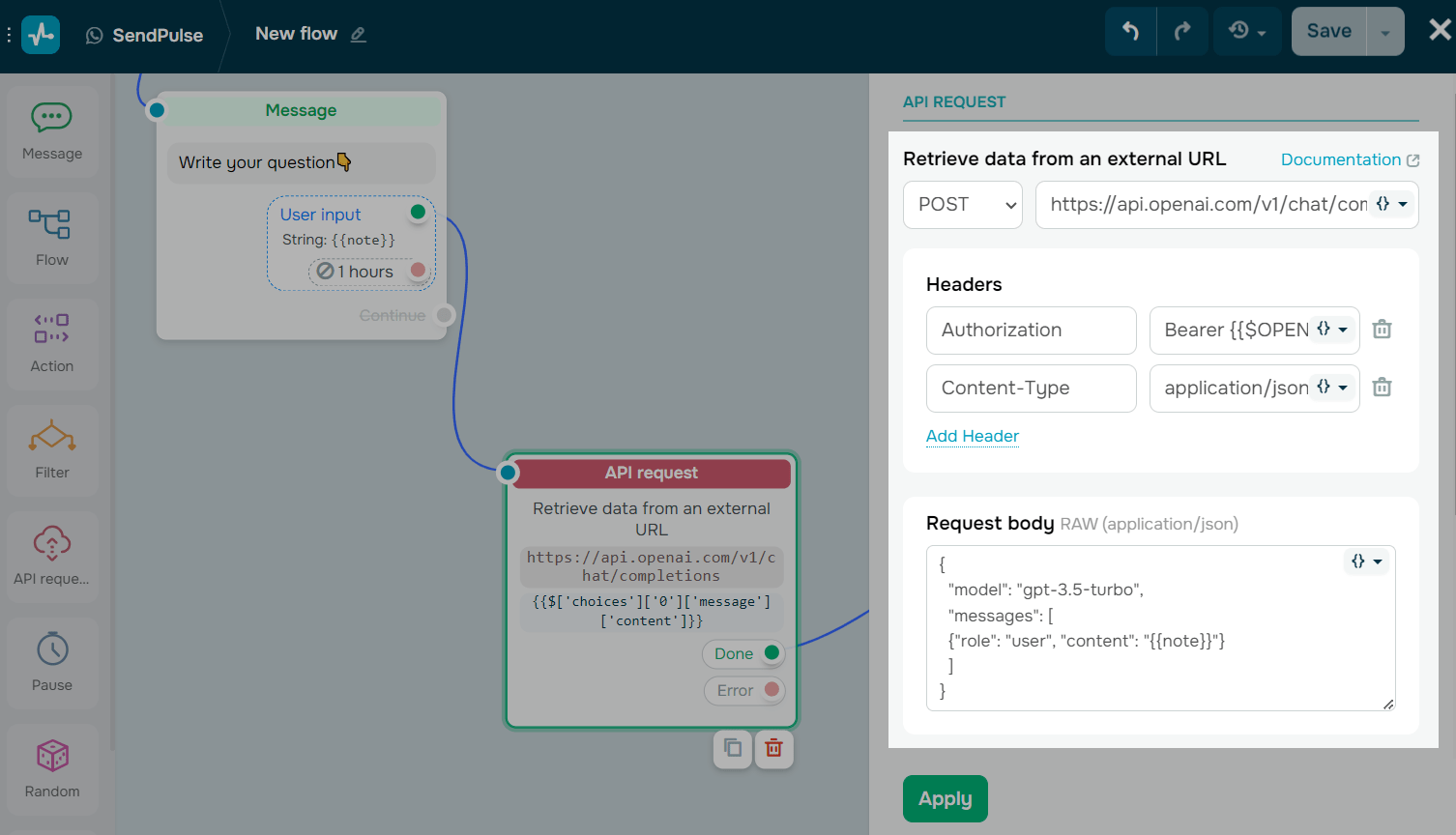Screen dimensions: 1456x835
Task: Redo the last flow change
Action: [x=1182, y=30]
